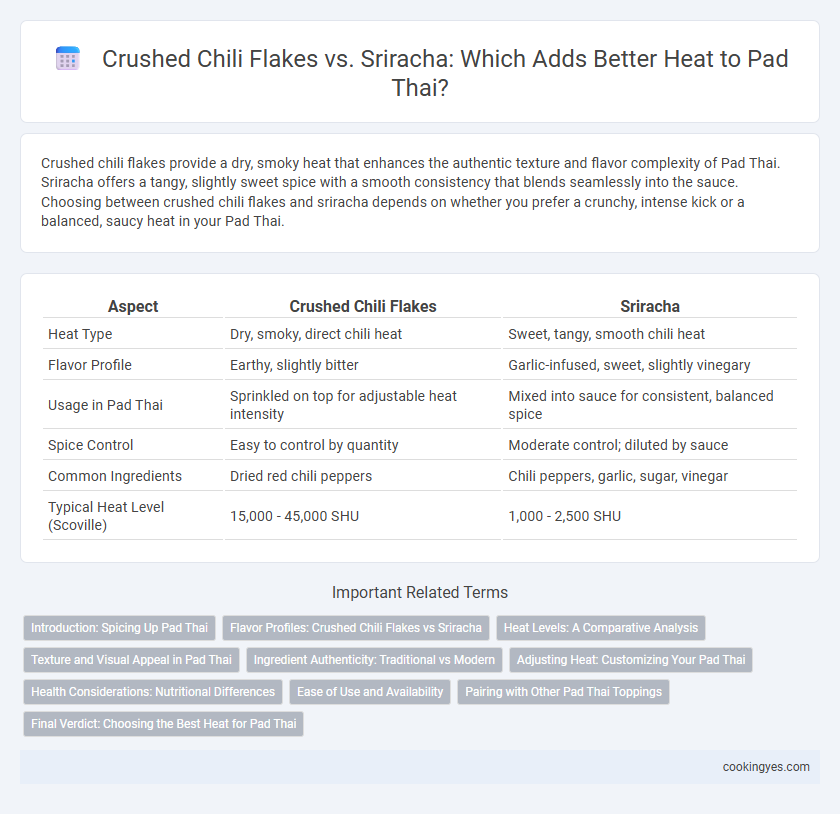This screenshot has width=840, height=814.
Task: Select 'Heat Levels: A Comparative Analysis' tag
Action: (601, 628)
